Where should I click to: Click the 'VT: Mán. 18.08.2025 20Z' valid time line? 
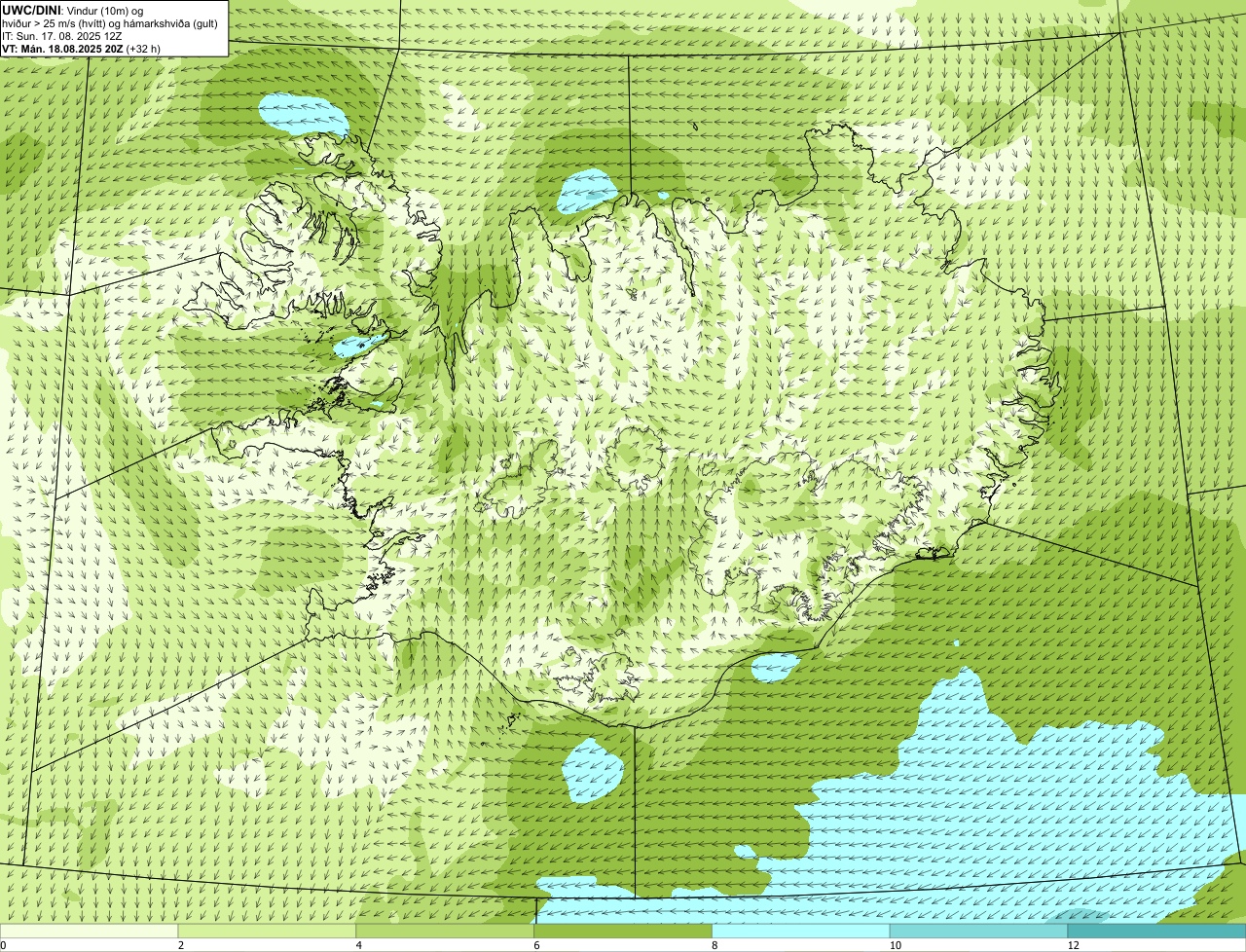click(62, 48)
